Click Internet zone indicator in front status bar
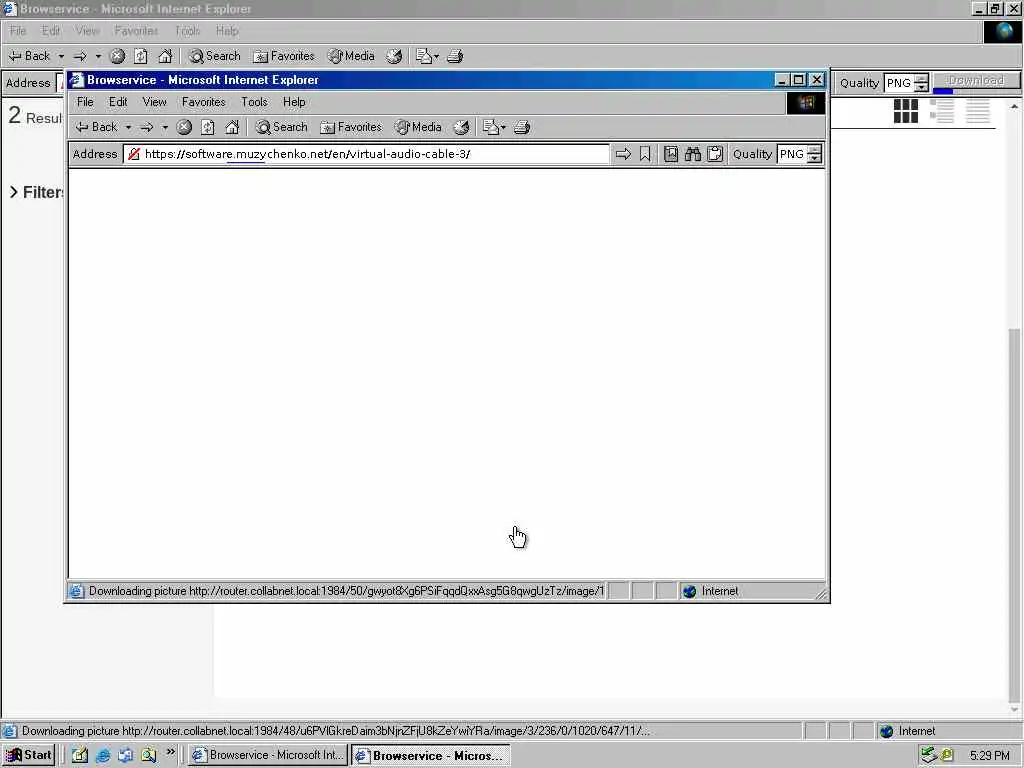 coord(711,591)
